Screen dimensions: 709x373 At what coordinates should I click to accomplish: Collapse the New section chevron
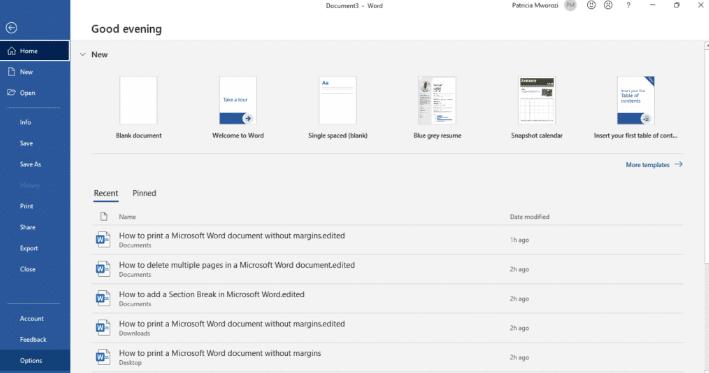pyautogui.click(x=82, y=55)
